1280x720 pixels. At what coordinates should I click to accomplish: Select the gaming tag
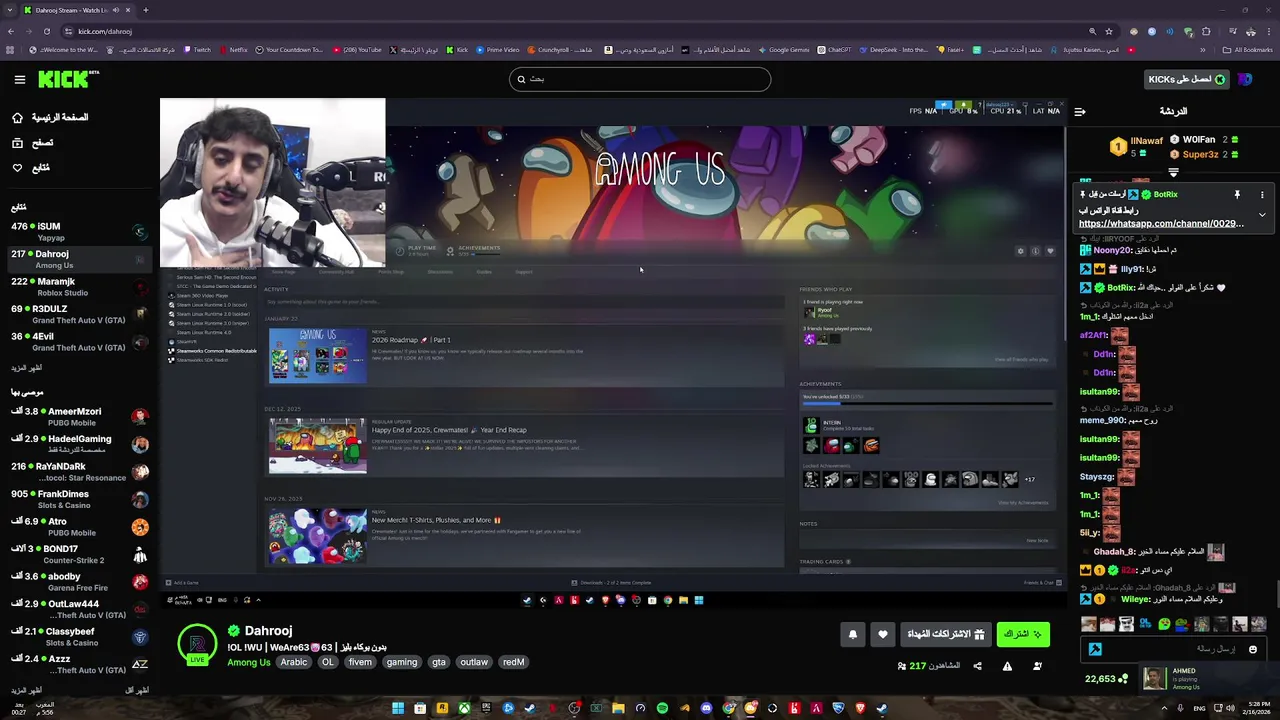click(x=402, y=662)
